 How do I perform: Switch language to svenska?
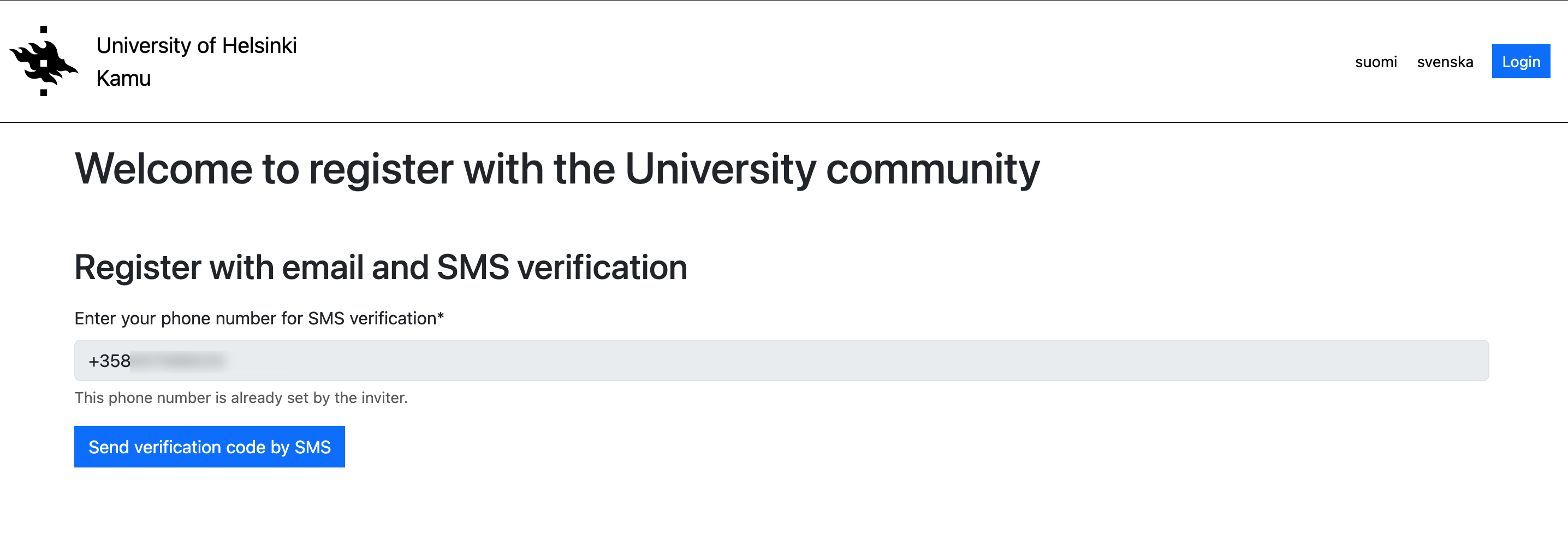1445,62
